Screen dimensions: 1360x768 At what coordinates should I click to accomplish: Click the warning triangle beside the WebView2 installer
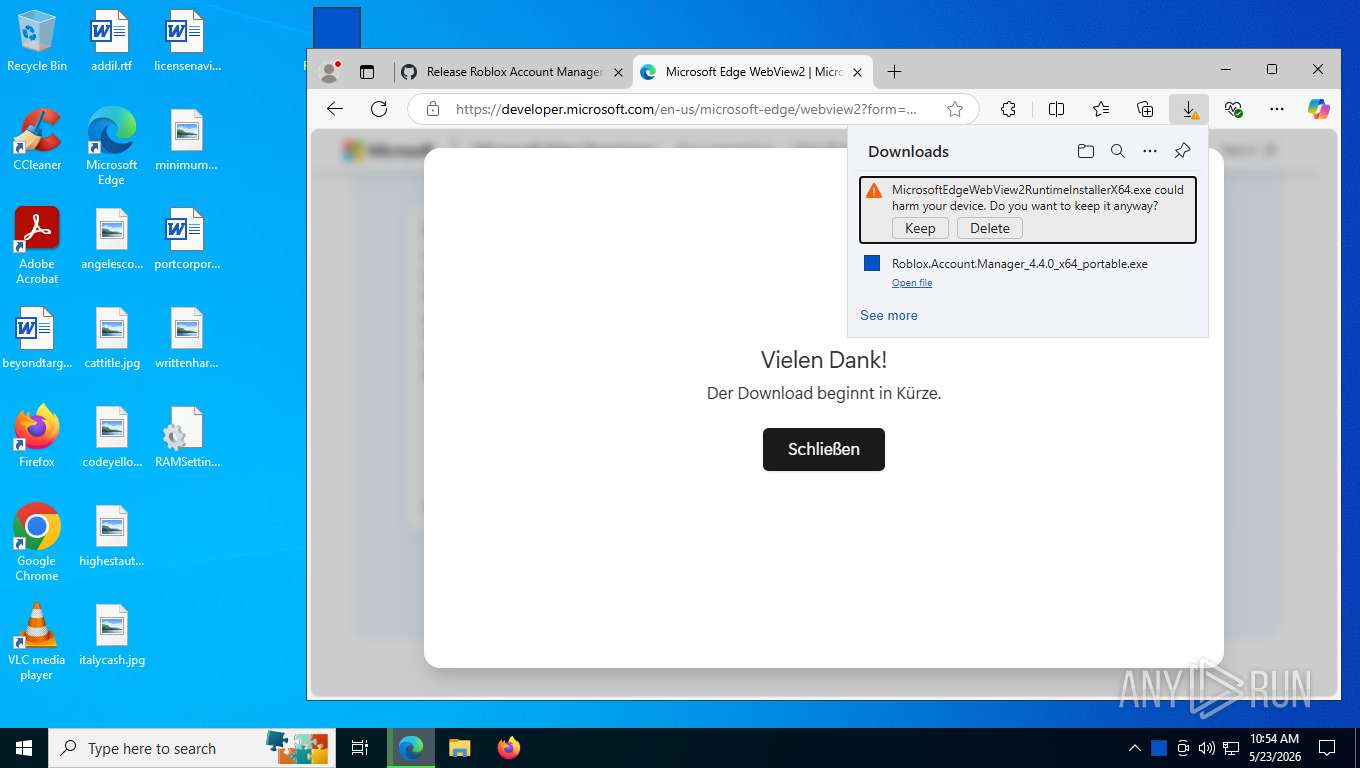(874, 190)
